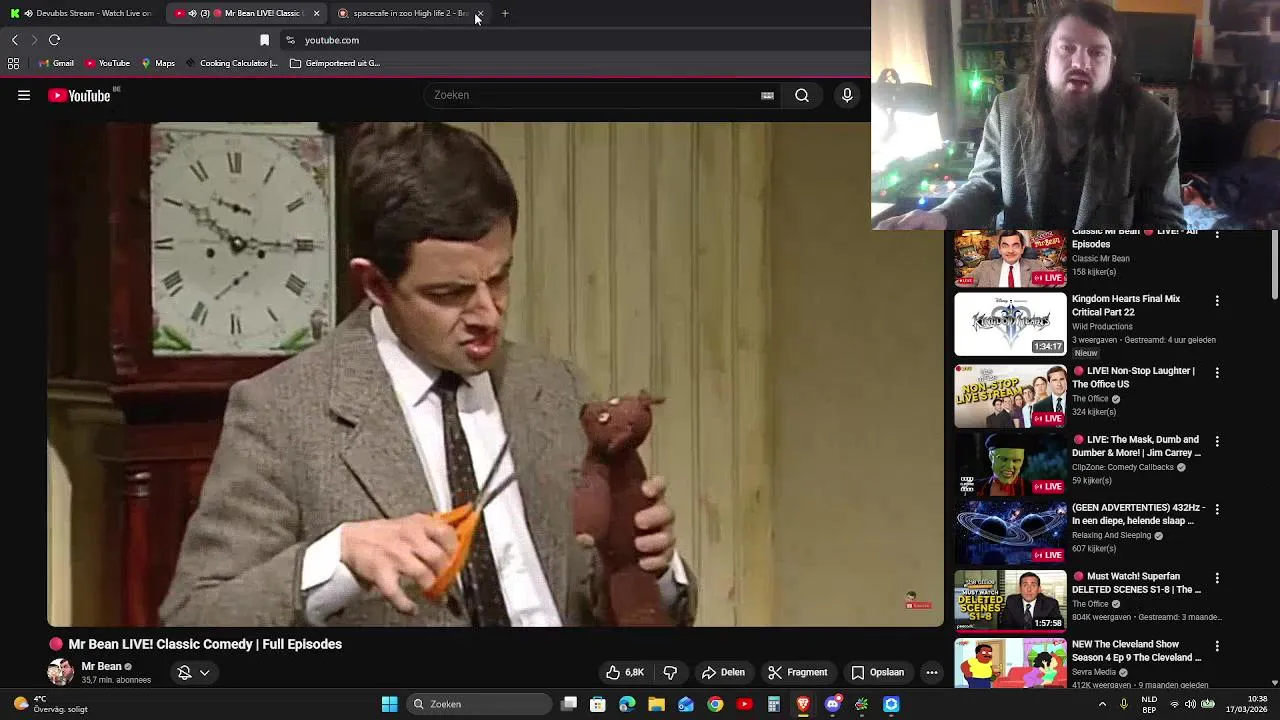Go forward with browser forward arrow
The image size is (1280, 720).
click(34, 40)
